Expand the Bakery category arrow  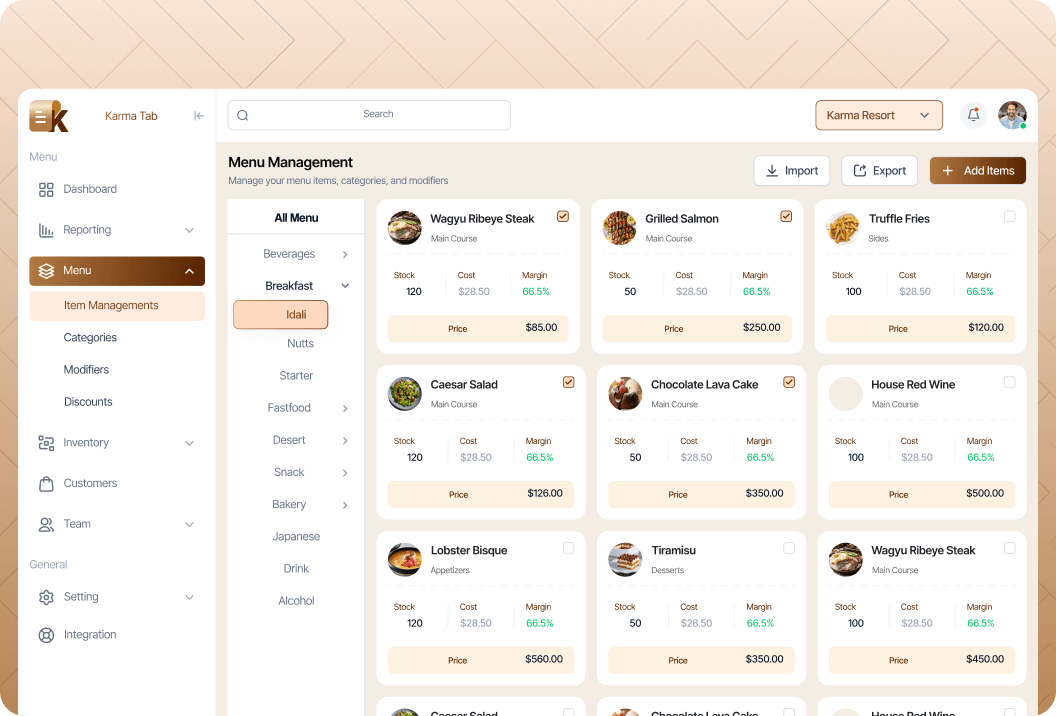tap(345, 505)
